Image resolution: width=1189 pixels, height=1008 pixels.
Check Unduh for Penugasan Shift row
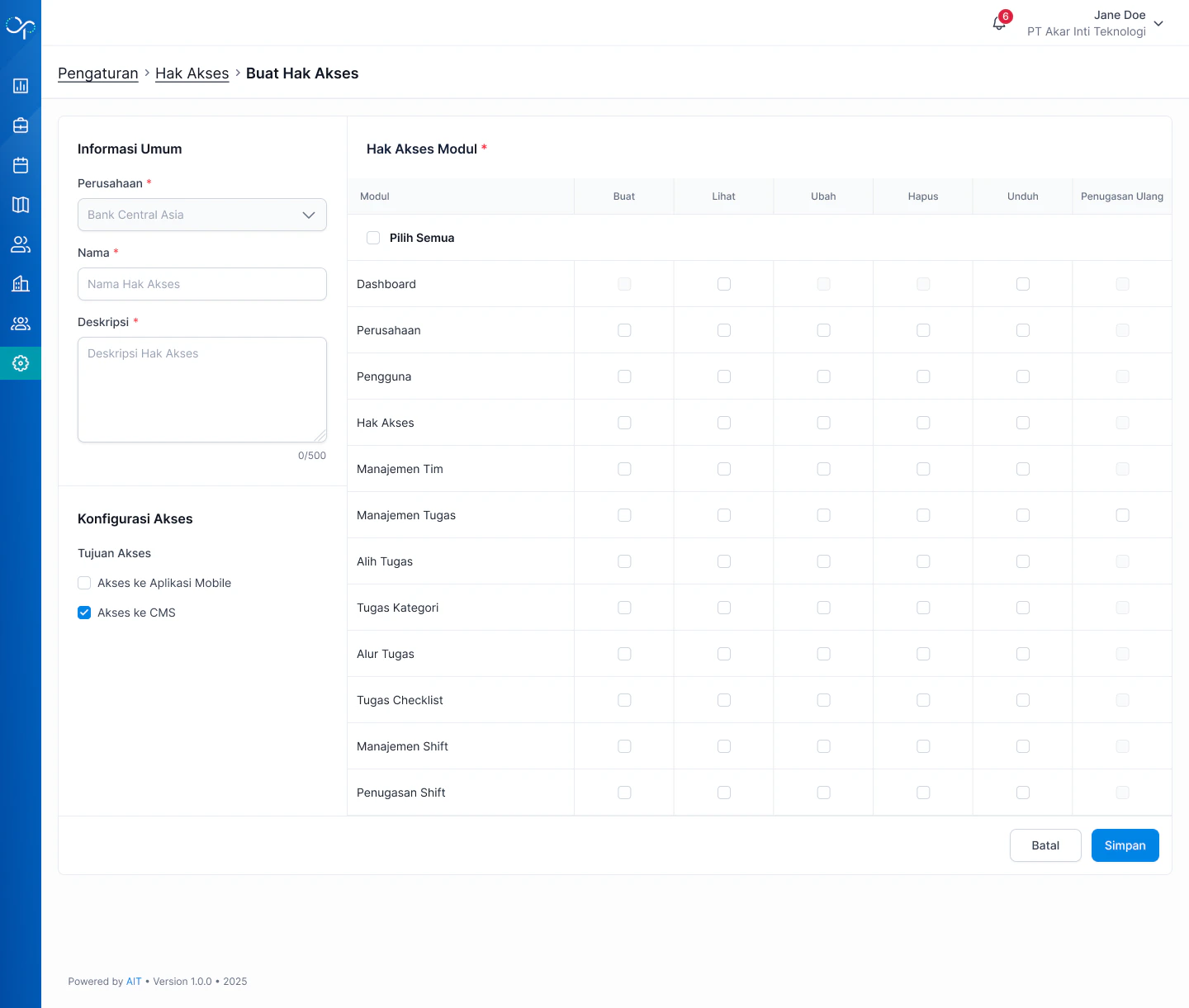(x=1023, y=793)
